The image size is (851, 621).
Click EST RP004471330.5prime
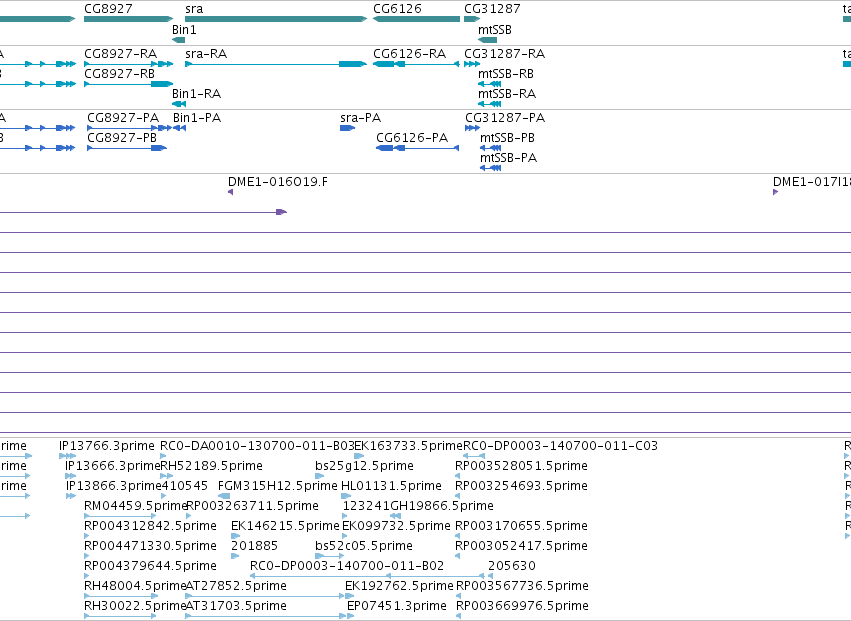point(87,556)
